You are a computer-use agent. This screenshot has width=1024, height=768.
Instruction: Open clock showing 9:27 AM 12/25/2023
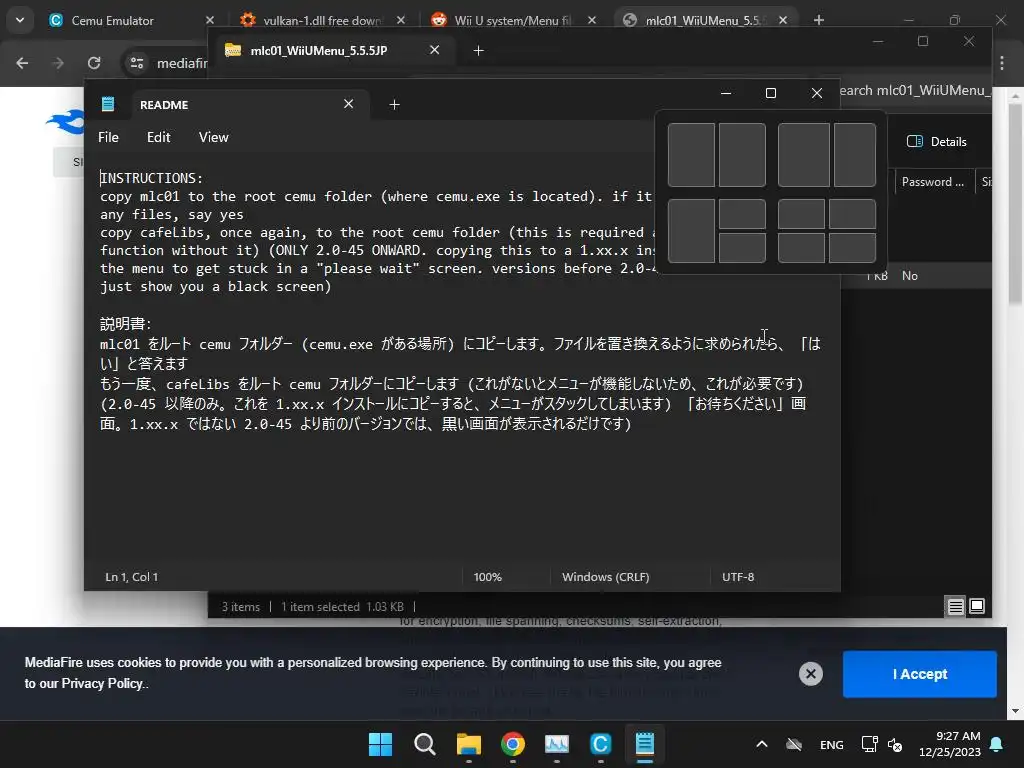950,744
